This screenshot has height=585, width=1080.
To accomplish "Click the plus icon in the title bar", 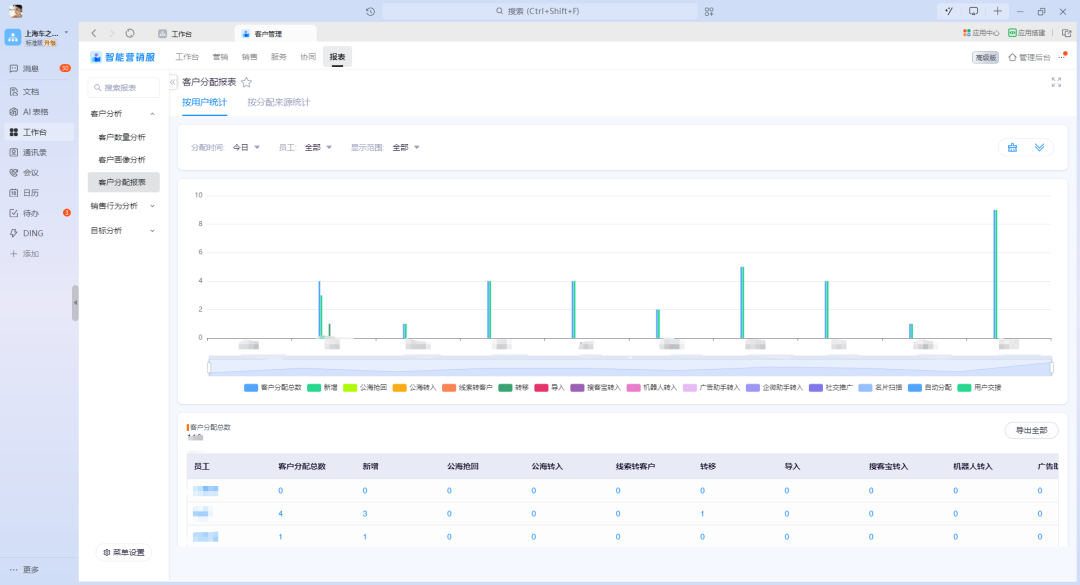I will click(x=997, y=11).
